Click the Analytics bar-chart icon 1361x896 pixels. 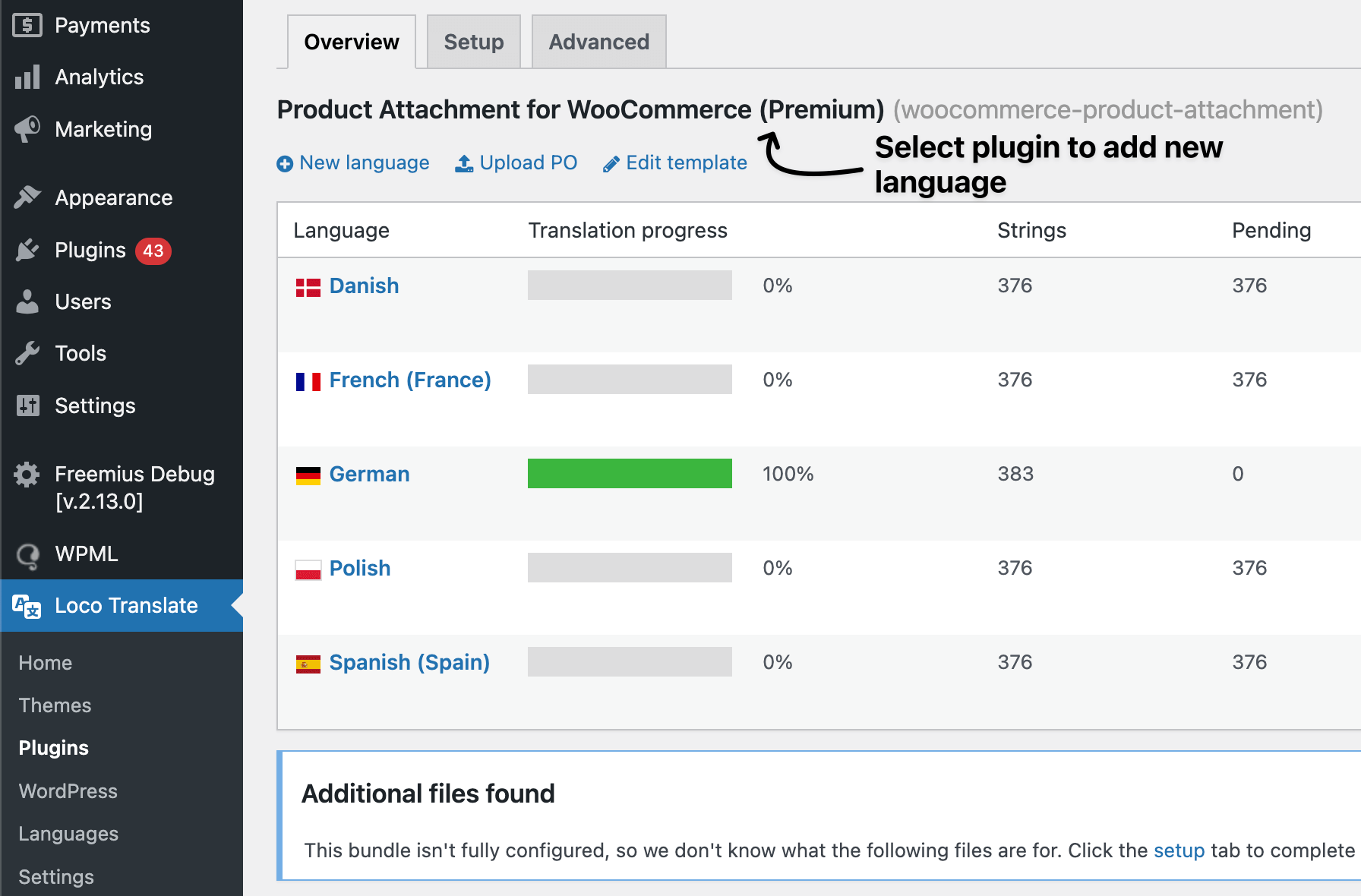pos(27,76)
